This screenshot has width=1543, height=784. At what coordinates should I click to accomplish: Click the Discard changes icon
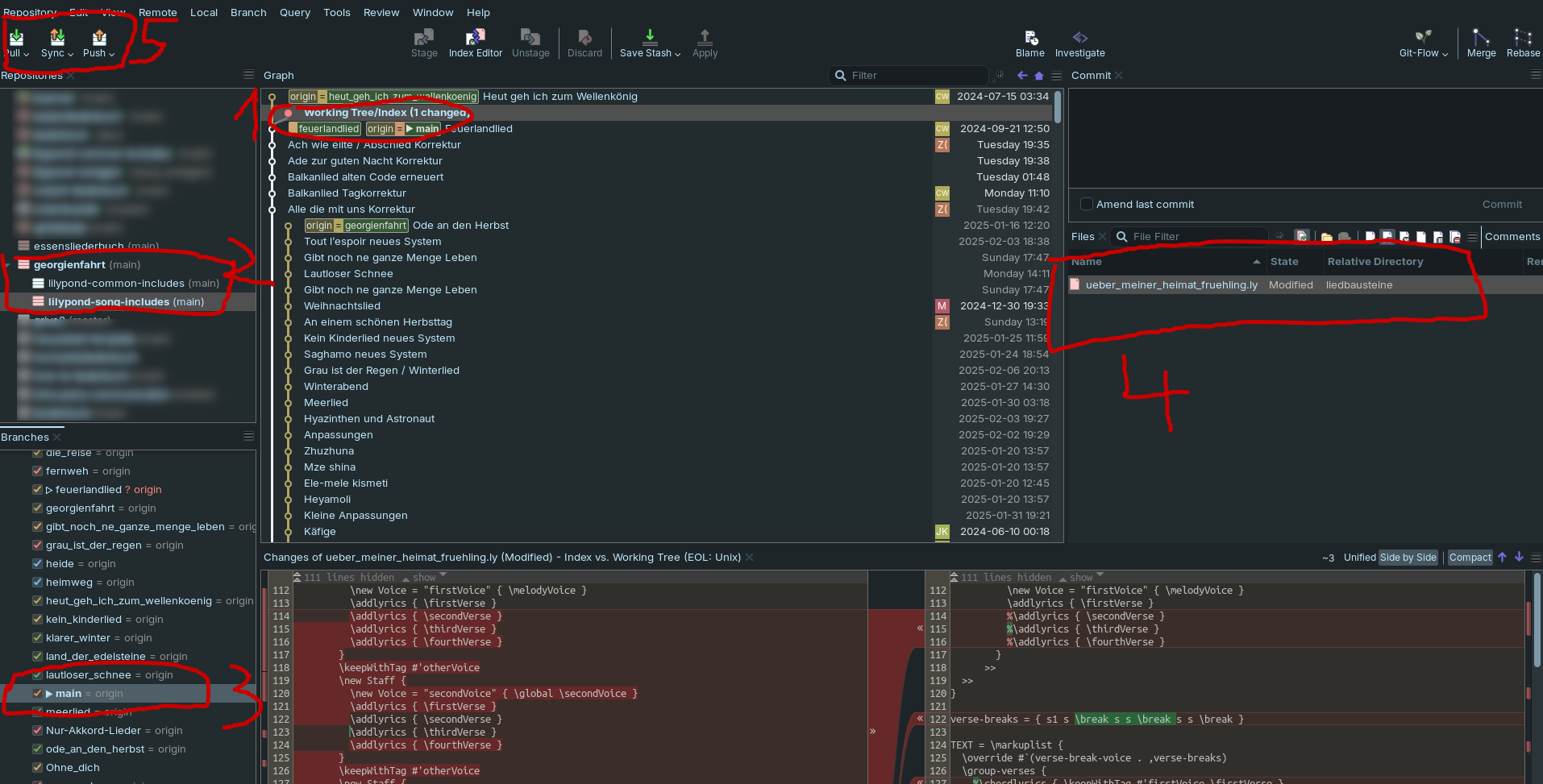pyautogui.click(x=584, y=38)
